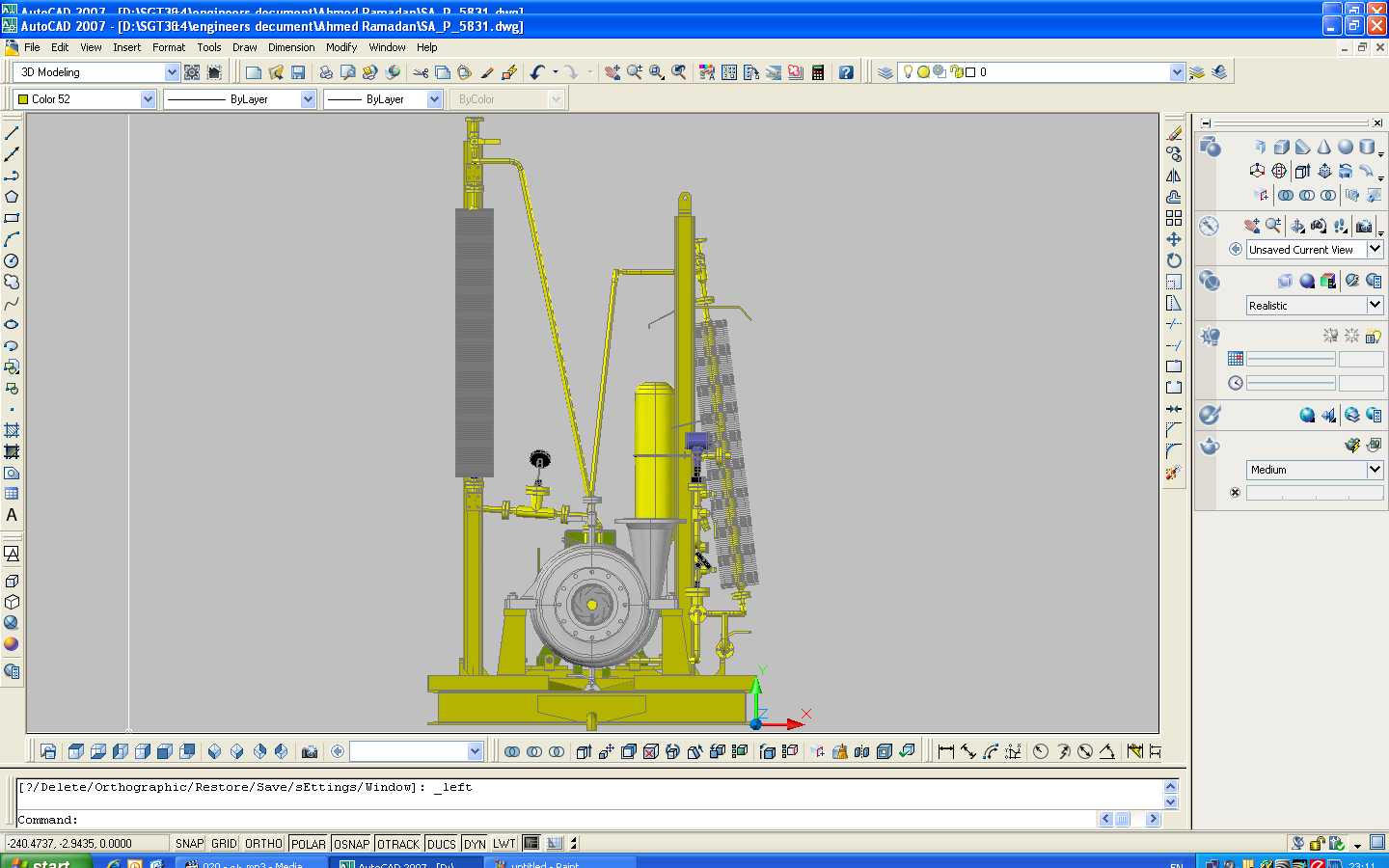The height and width of the screenshot is (868, 1389).
Task: Open the Insert menu
Action: coord(126,47)
